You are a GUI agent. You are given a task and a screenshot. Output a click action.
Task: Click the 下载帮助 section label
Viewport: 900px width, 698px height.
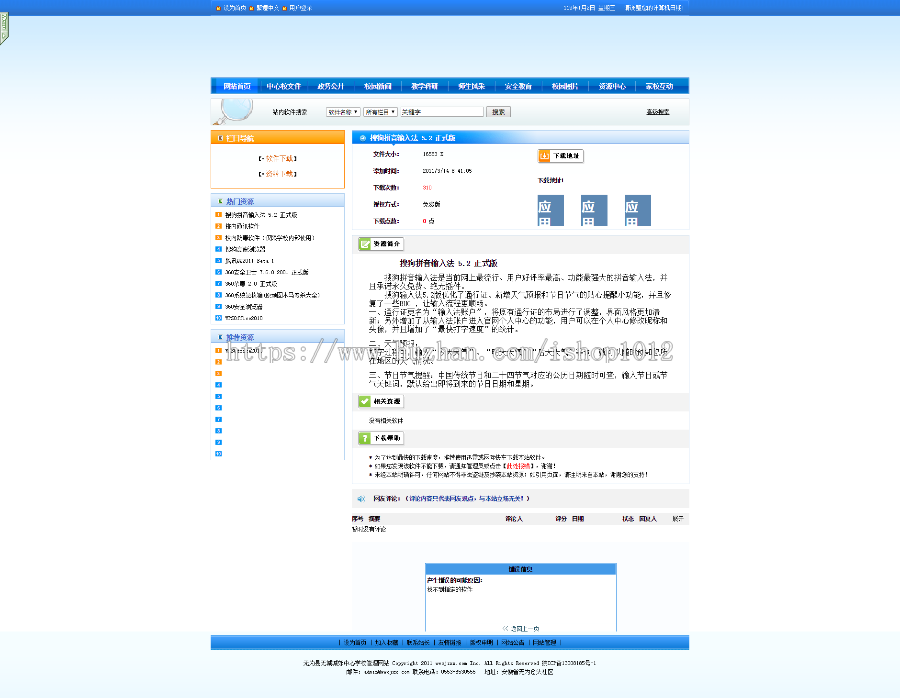pyautogui.click(x=386, y=438)
